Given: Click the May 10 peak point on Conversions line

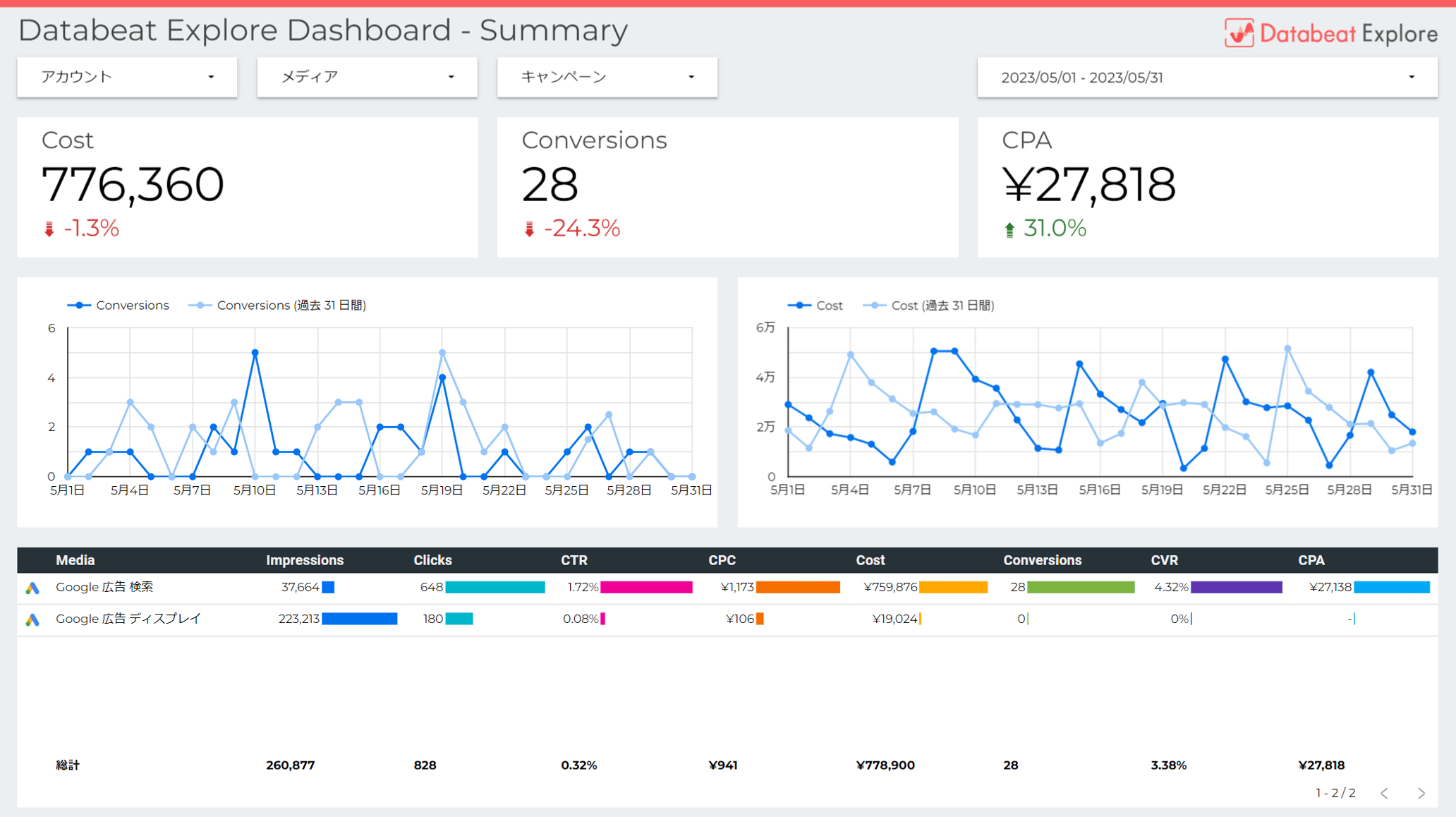Looking at the screenshot, I should tap(255, 353).
